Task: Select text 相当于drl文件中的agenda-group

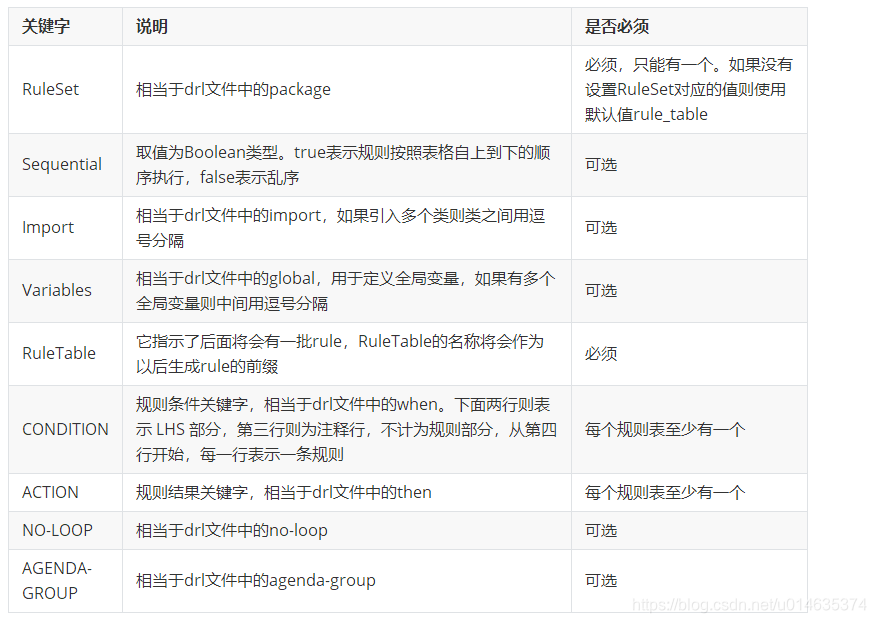Action: [256, 581]
